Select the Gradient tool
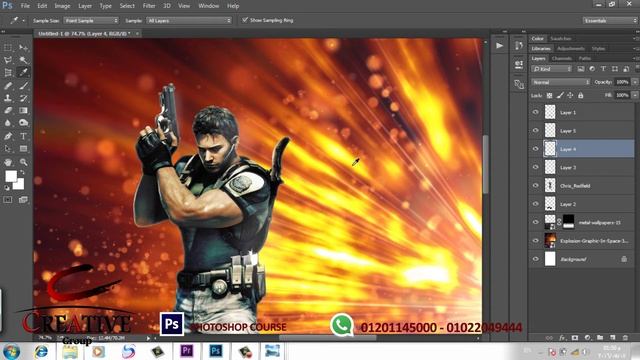 coord(23,110)
